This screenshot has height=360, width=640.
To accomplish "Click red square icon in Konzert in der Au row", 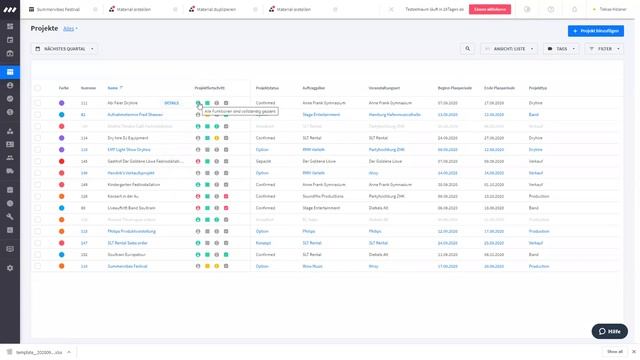I will point(226,196).
